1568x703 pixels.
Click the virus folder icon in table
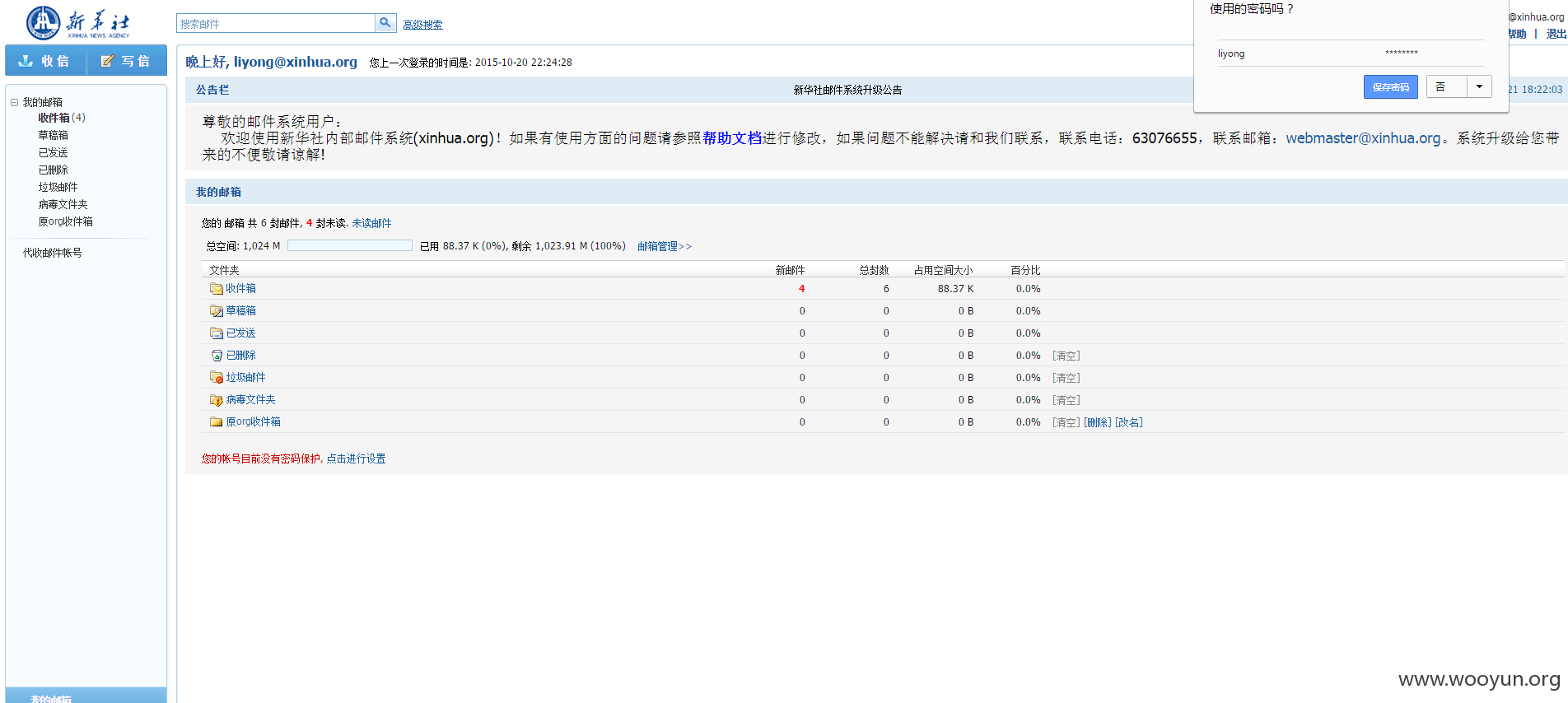pos(217,400)
